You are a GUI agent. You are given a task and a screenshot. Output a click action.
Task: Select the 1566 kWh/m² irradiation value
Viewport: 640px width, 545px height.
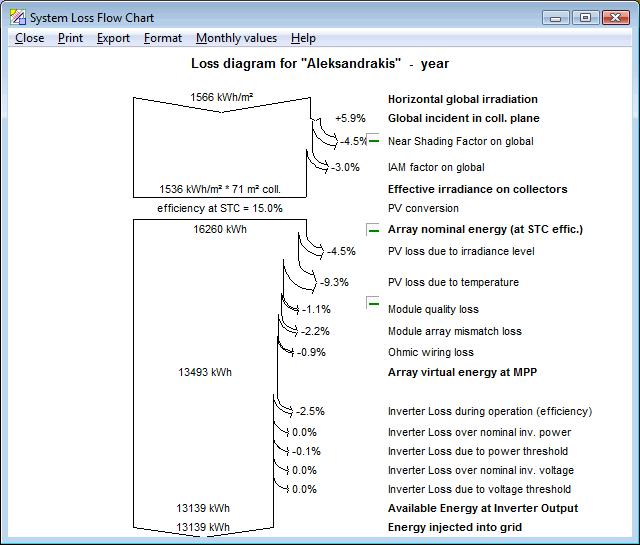click(x=222, y=97)
